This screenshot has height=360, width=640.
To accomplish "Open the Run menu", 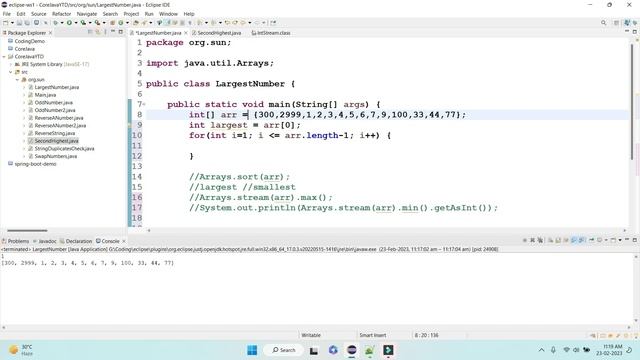I will [149, 14].
